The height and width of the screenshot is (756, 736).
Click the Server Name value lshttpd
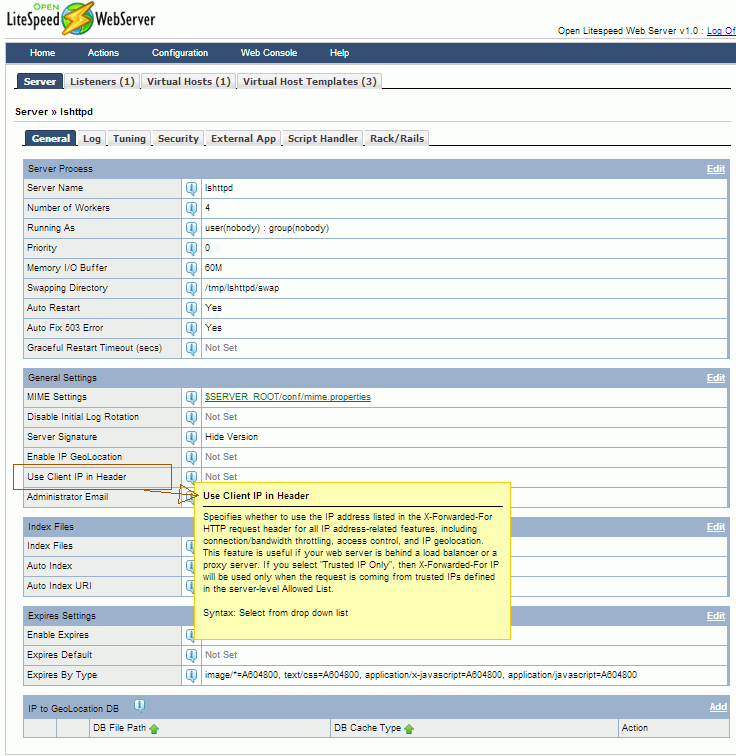pyautogui.click(x=219, y=188)
